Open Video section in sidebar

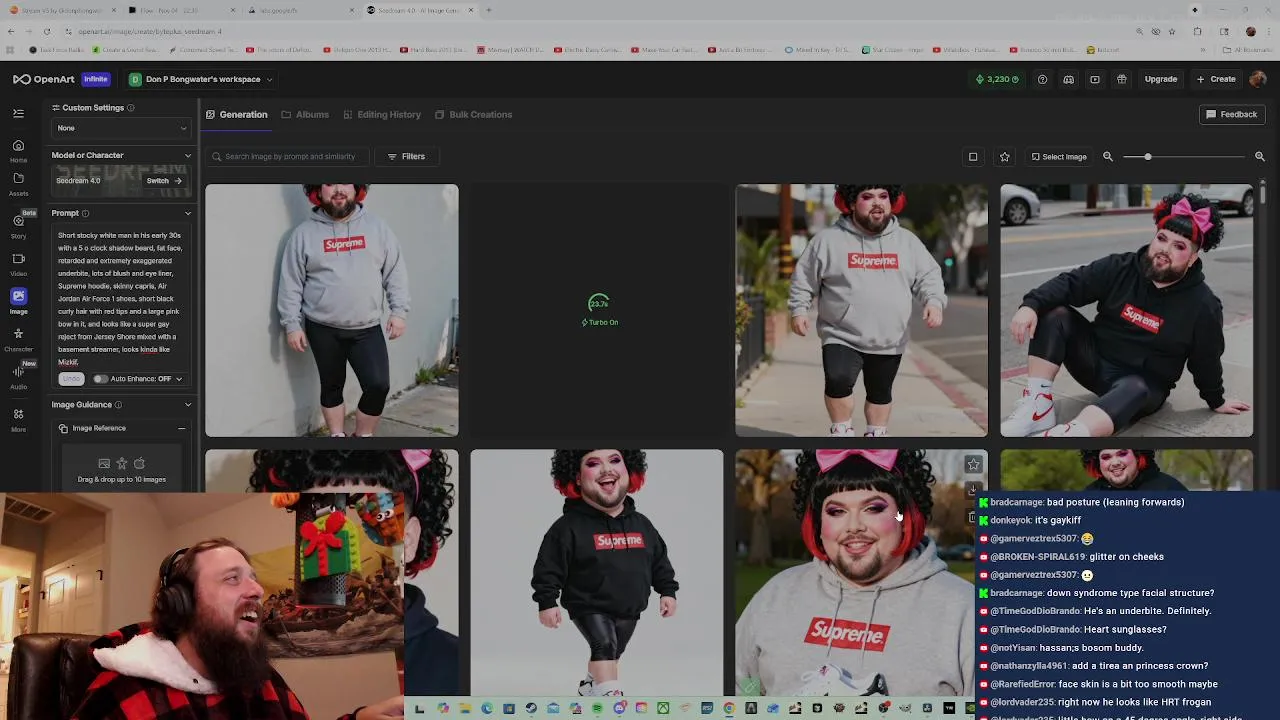coord(18,264)
